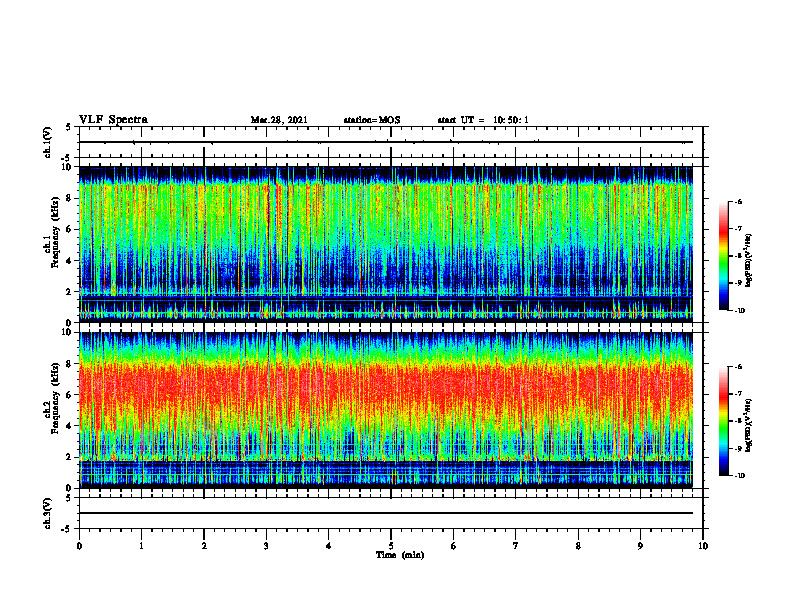Click the "ch.1(V)" waveform axis label
The height and width of the screenshot is (612, 792).
pyautogui.click(x=47, y=142)
